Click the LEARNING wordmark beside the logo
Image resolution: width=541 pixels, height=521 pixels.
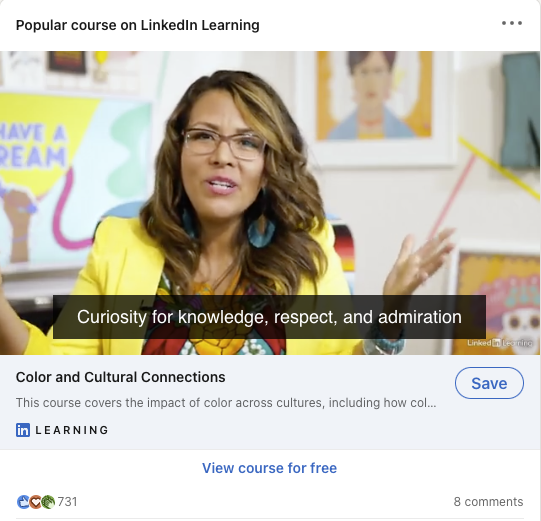(72, 430)
